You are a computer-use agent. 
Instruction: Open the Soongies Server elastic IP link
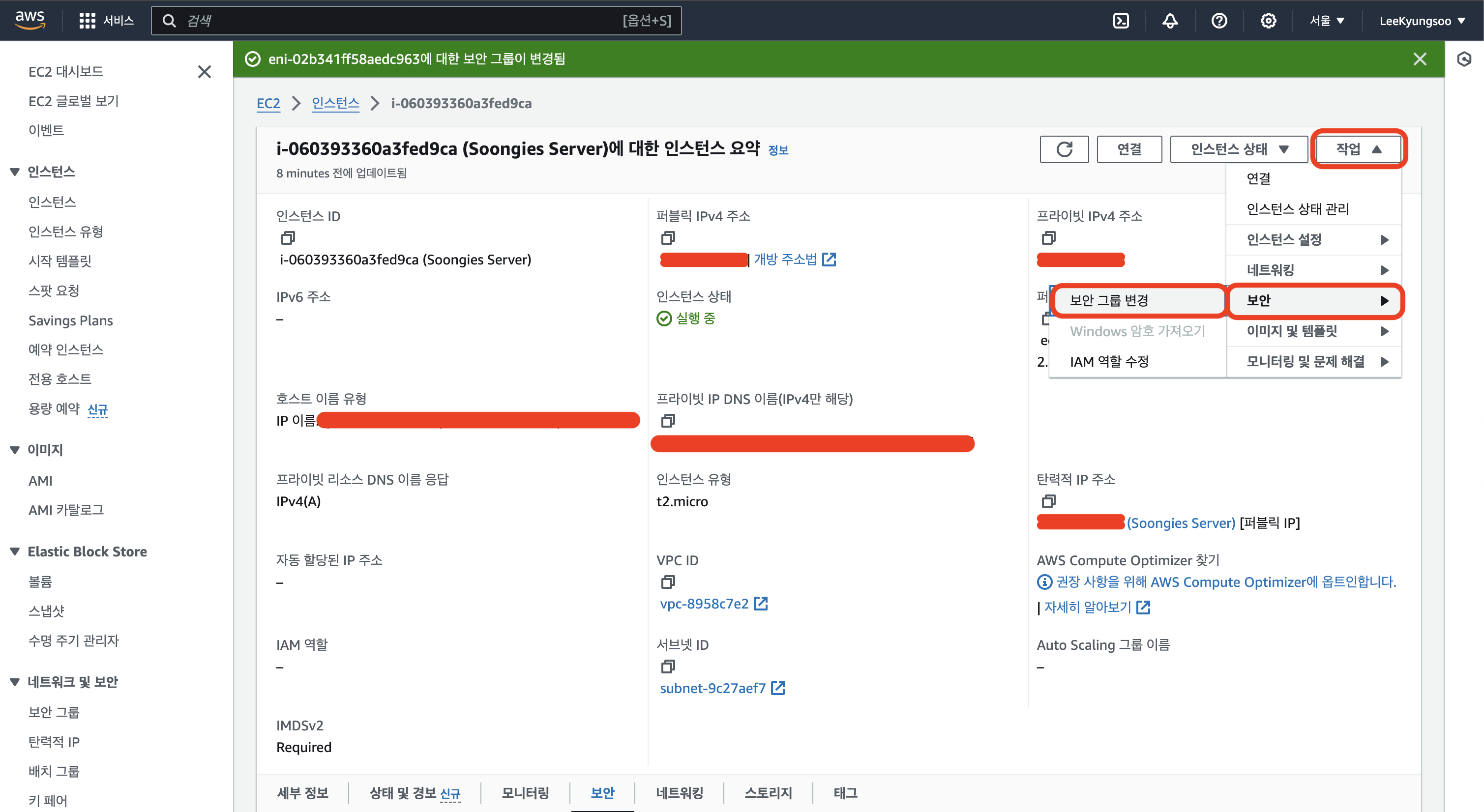click(x=1181, y=523)
